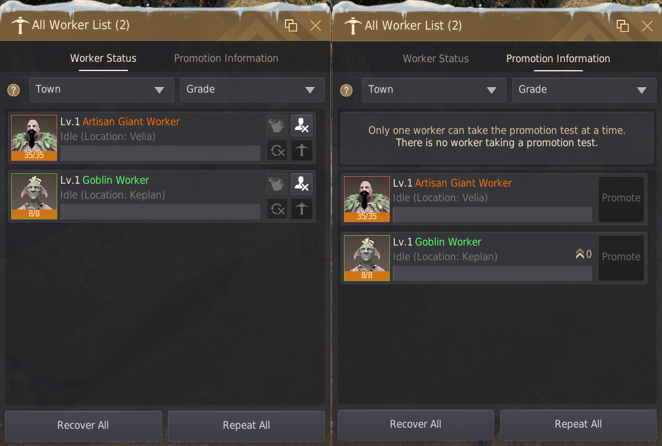Click the help question mark in the left panel
Image resolution: width=662 pixels, height=446 pixels.
pos(14,90)
